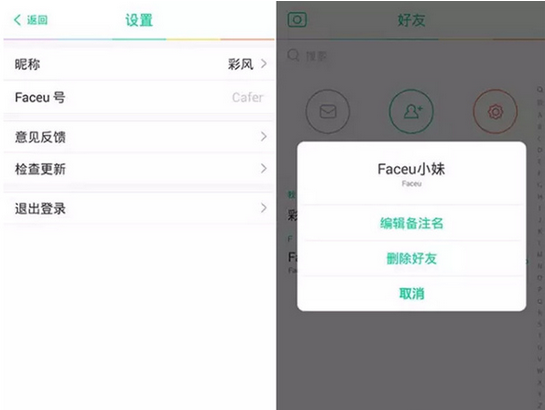Tap the 检查更新 row label
This screenshot has height=410, width=545.
pyautogui.click(x=40, y=169)
